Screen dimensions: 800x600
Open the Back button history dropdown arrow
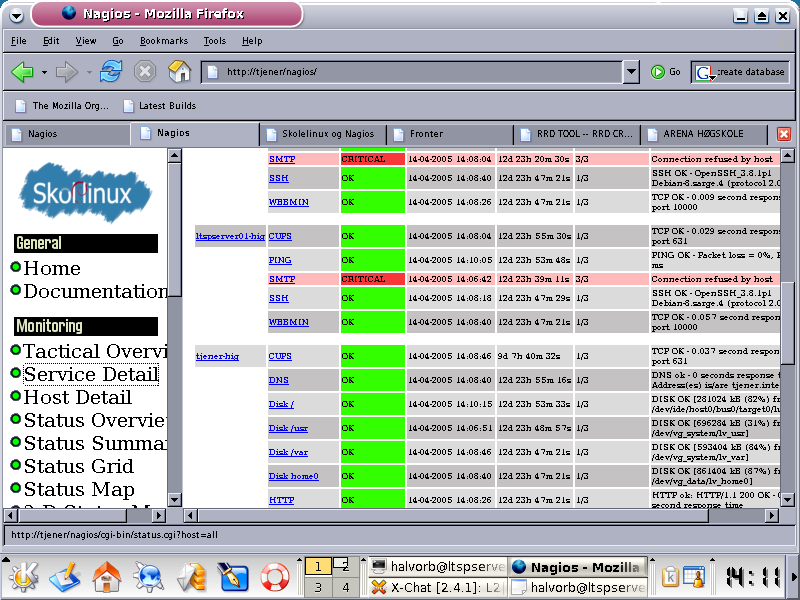click(44, 72)
